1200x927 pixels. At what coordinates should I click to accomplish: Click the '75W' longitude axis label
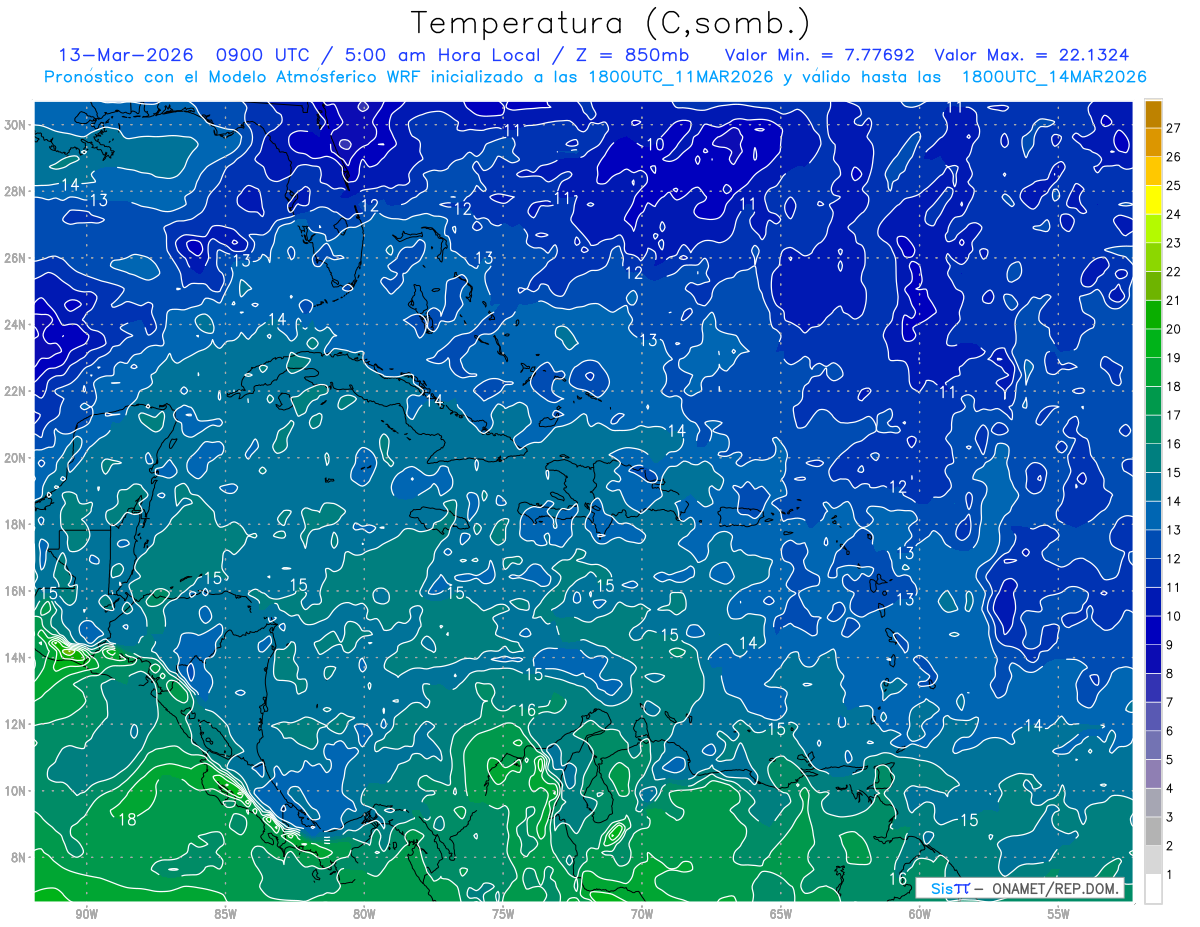click(503, 915)
